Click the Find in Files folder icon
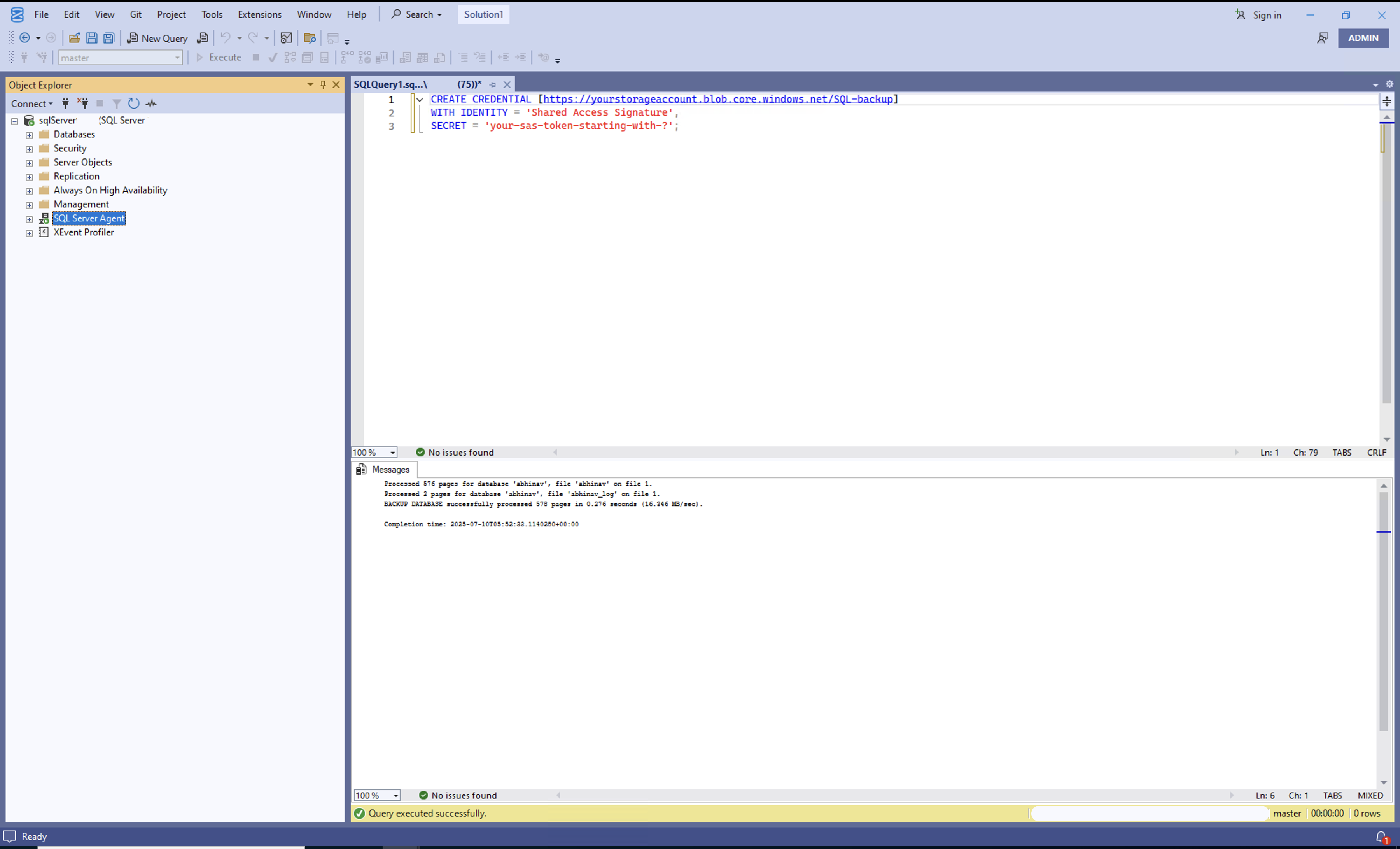The width and height of the screenshot is (1400, 849). point(310,38)
